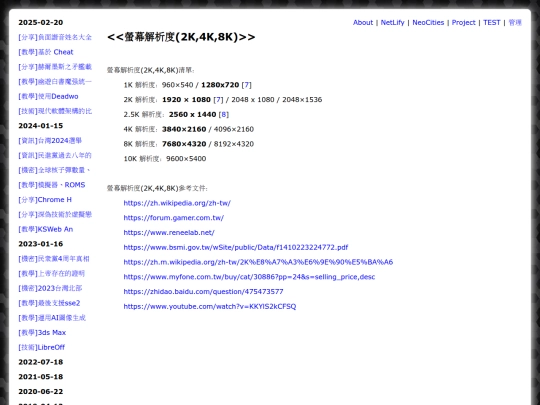This screenshot has height=405, width=540.
Task: Open the [教學]運用AI圖像生成 article
Action: (x=52, y=318)
